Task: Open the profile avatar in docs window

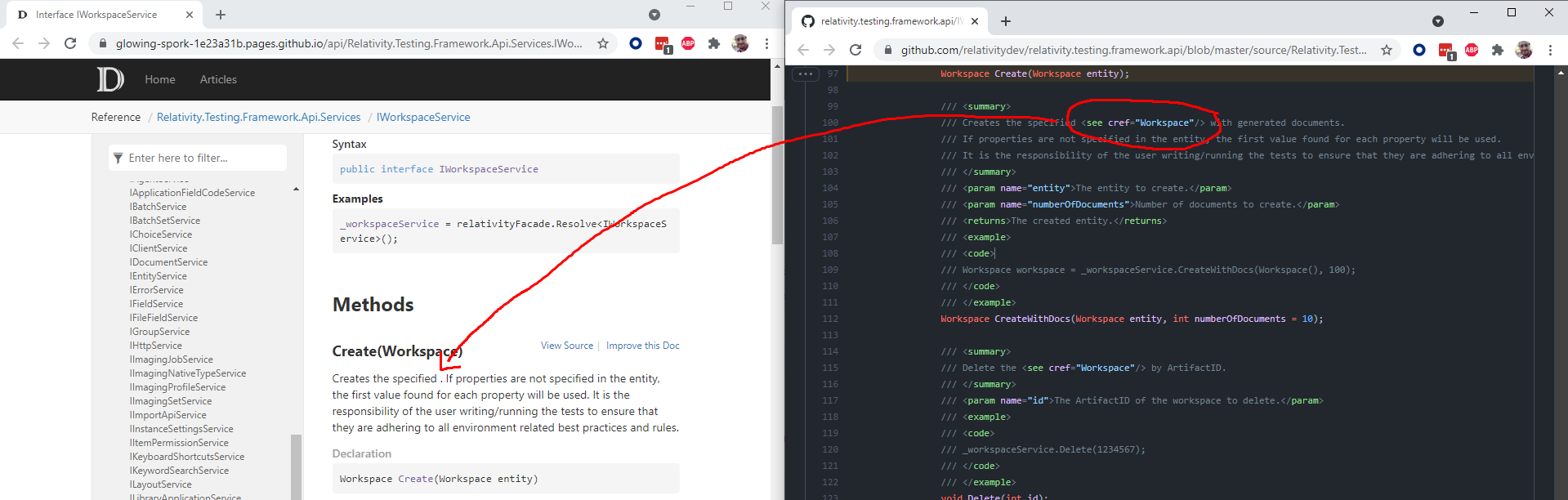Action: (740, 43)
